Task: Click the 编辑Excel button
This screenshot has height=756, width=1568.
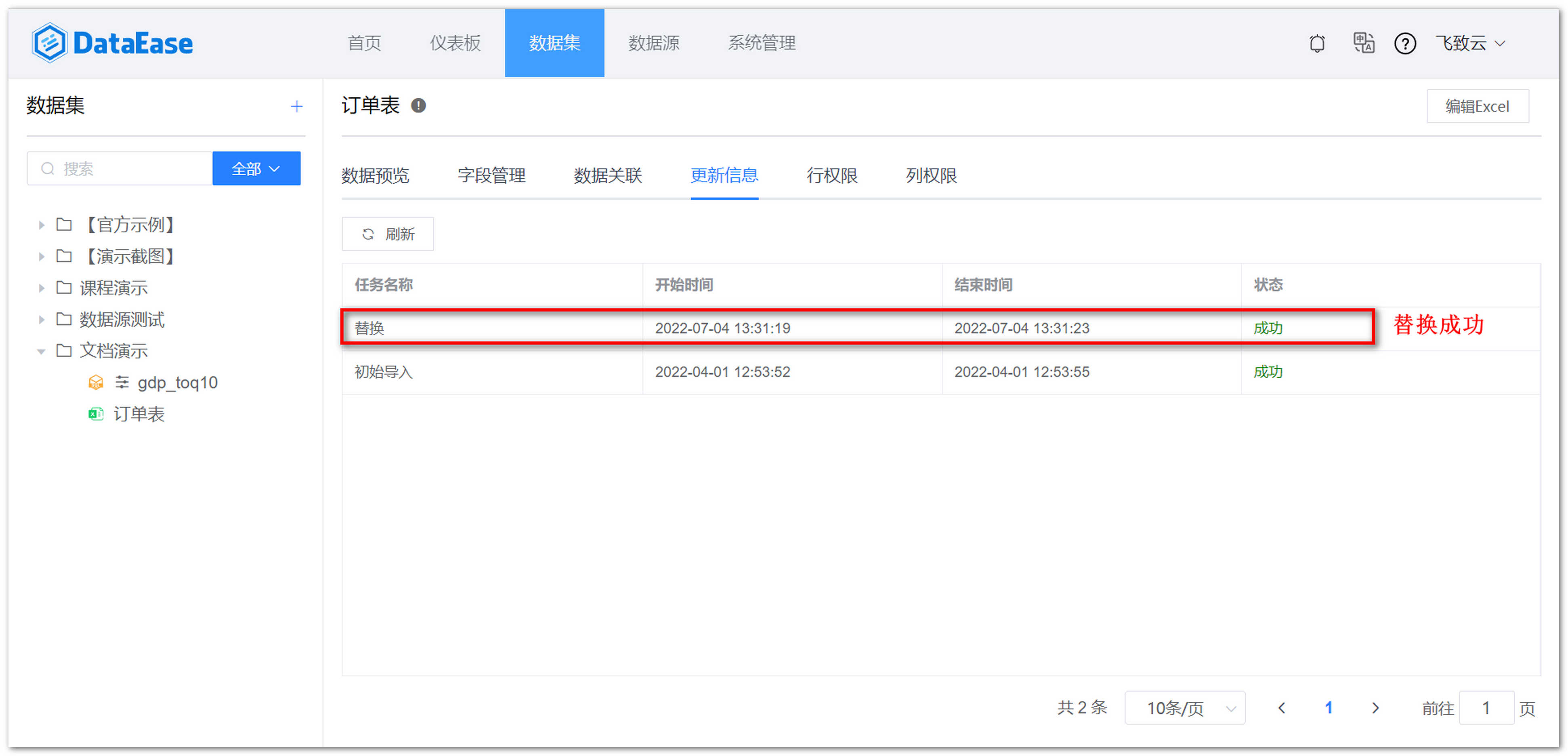Action: pos(1478,105)
